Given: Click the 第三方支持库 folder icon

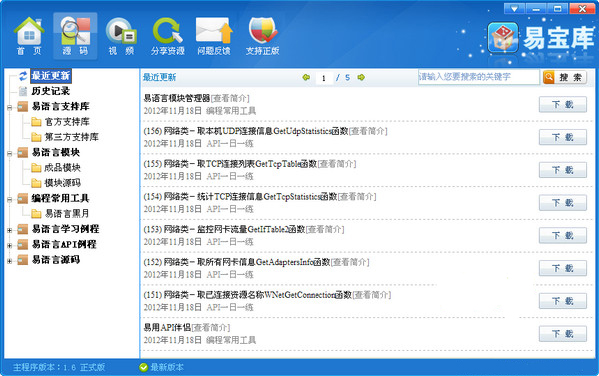Looking at the screenshot, I should click(36, 137).
